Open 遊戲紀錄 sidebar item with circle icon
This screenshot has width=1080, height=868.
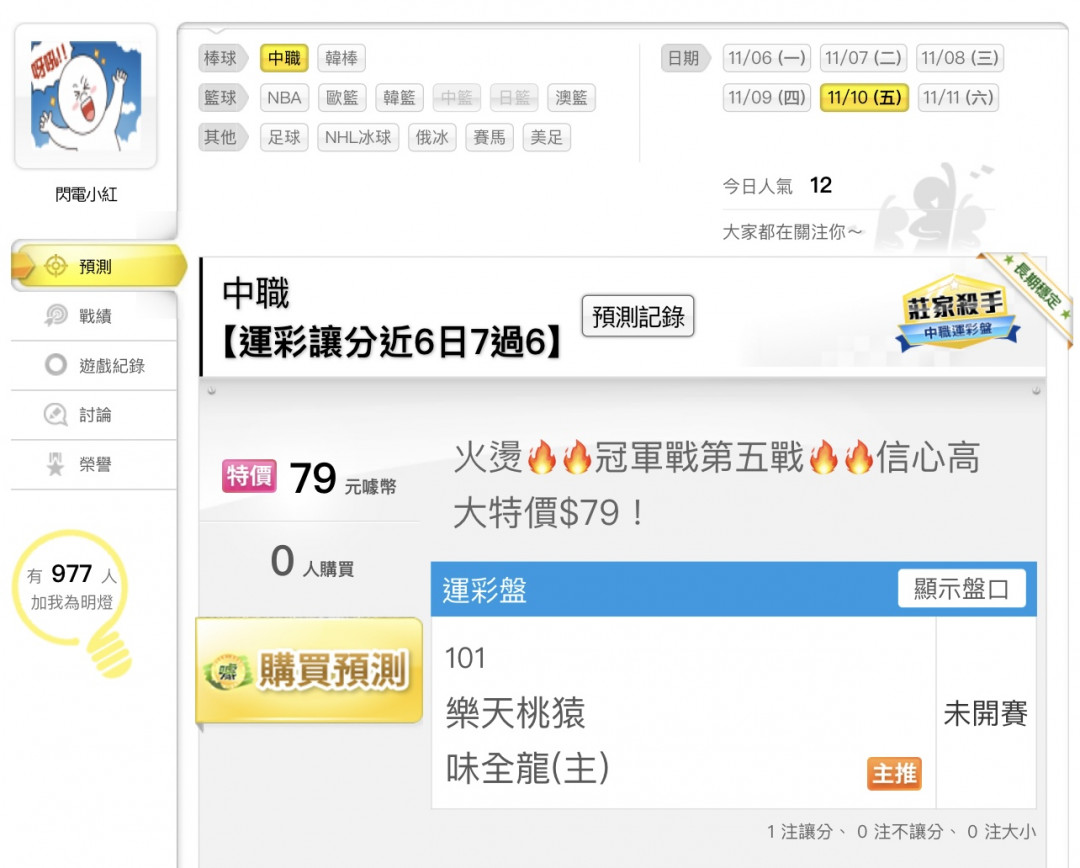pyautogui.click(x=94, y=365)
